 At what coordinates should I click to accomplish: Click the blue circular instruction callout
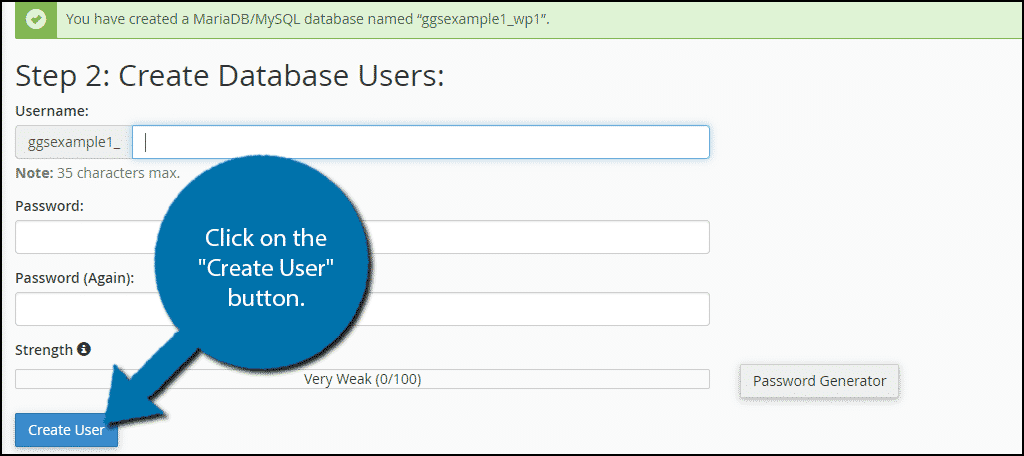coord(266,268)
